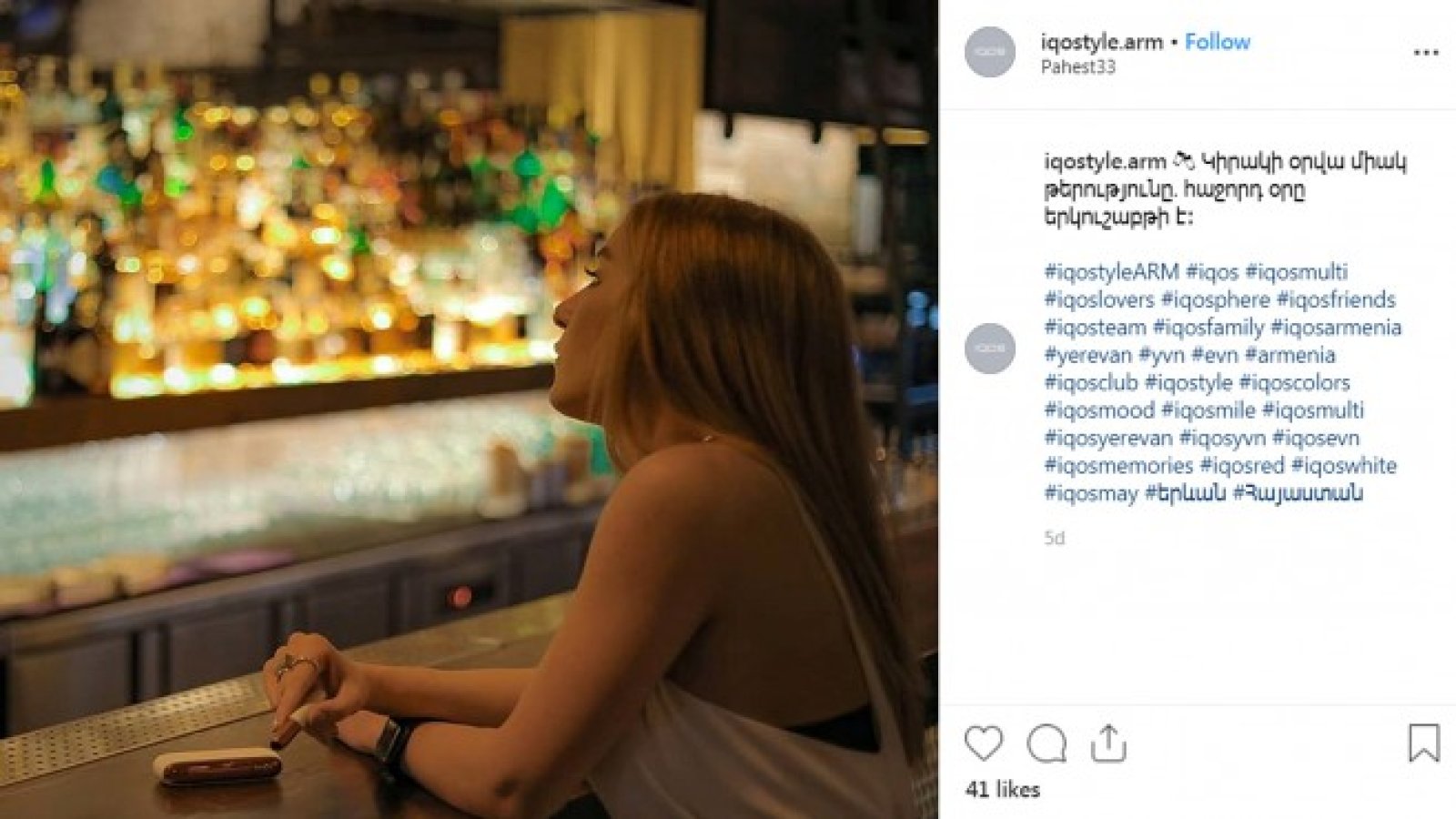The height and width of the screenshot is (819, 1456).
Task: Open the Pahest33 location link
Action: [x=1077, y=66]
